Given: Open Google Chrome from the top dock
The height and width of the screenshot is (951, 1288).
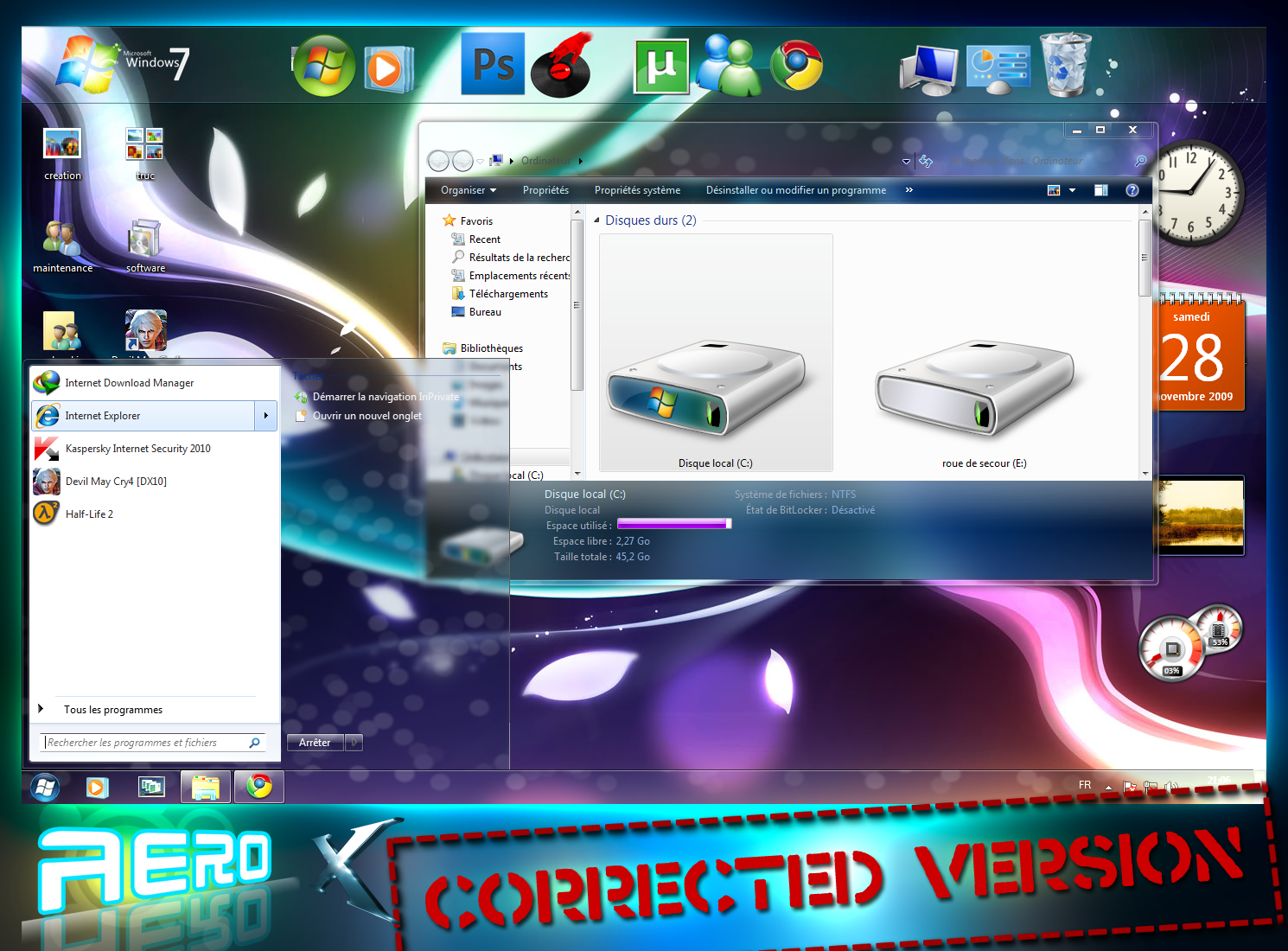Looking at the screenshot, I should (796, 66).
